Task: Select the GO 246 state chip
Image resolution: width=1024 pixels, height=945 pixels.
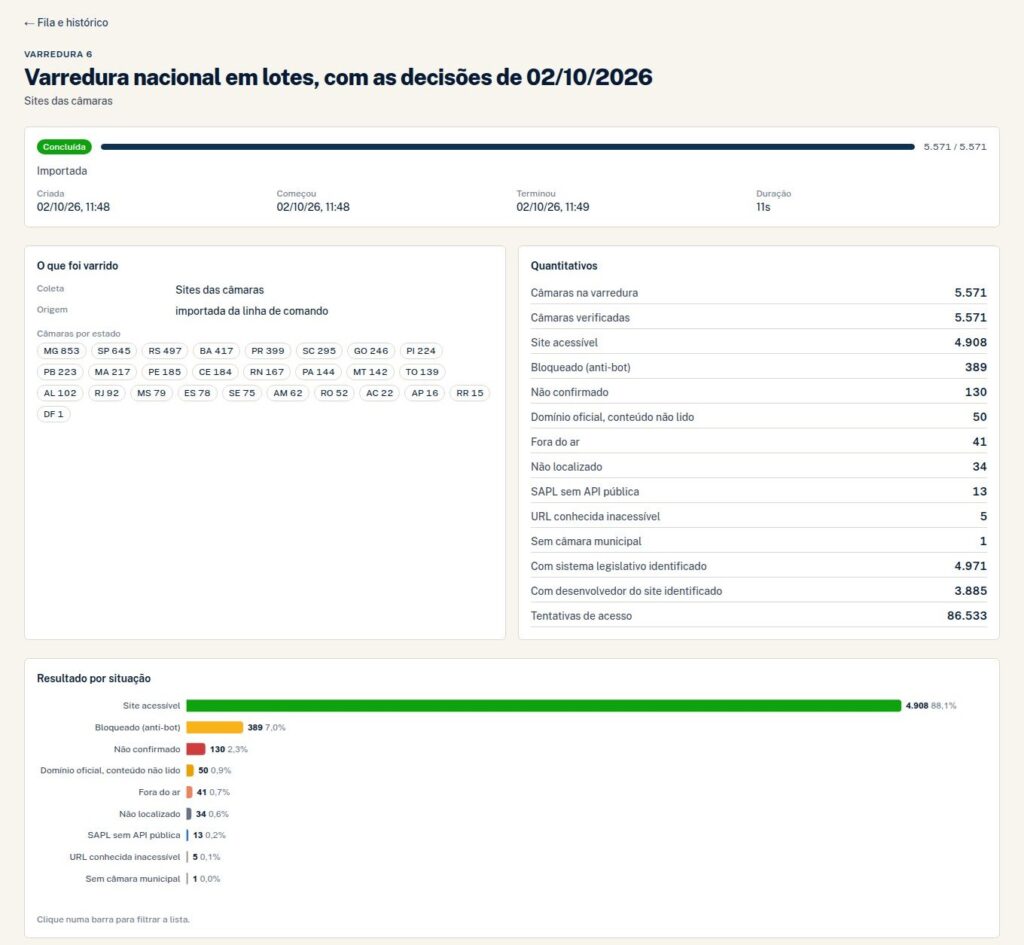Action: pos(371,351)
